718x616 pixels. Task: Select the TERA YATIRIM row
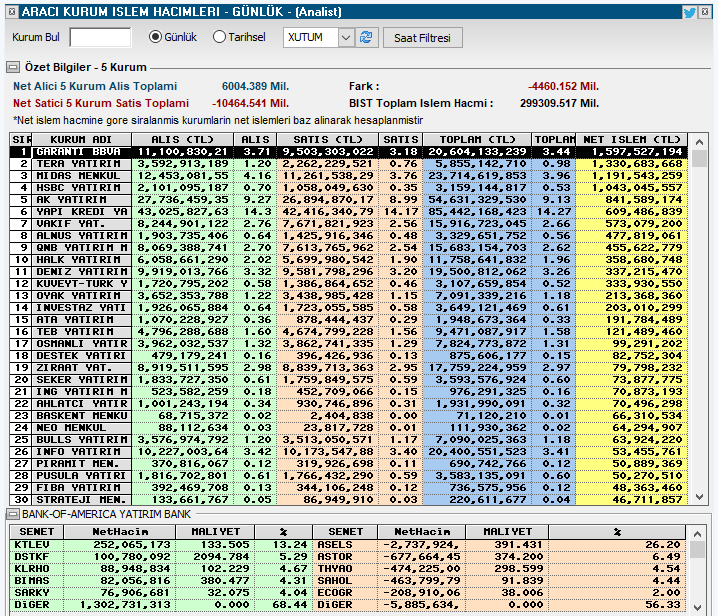pyautogui.click(x=348, y=164)
